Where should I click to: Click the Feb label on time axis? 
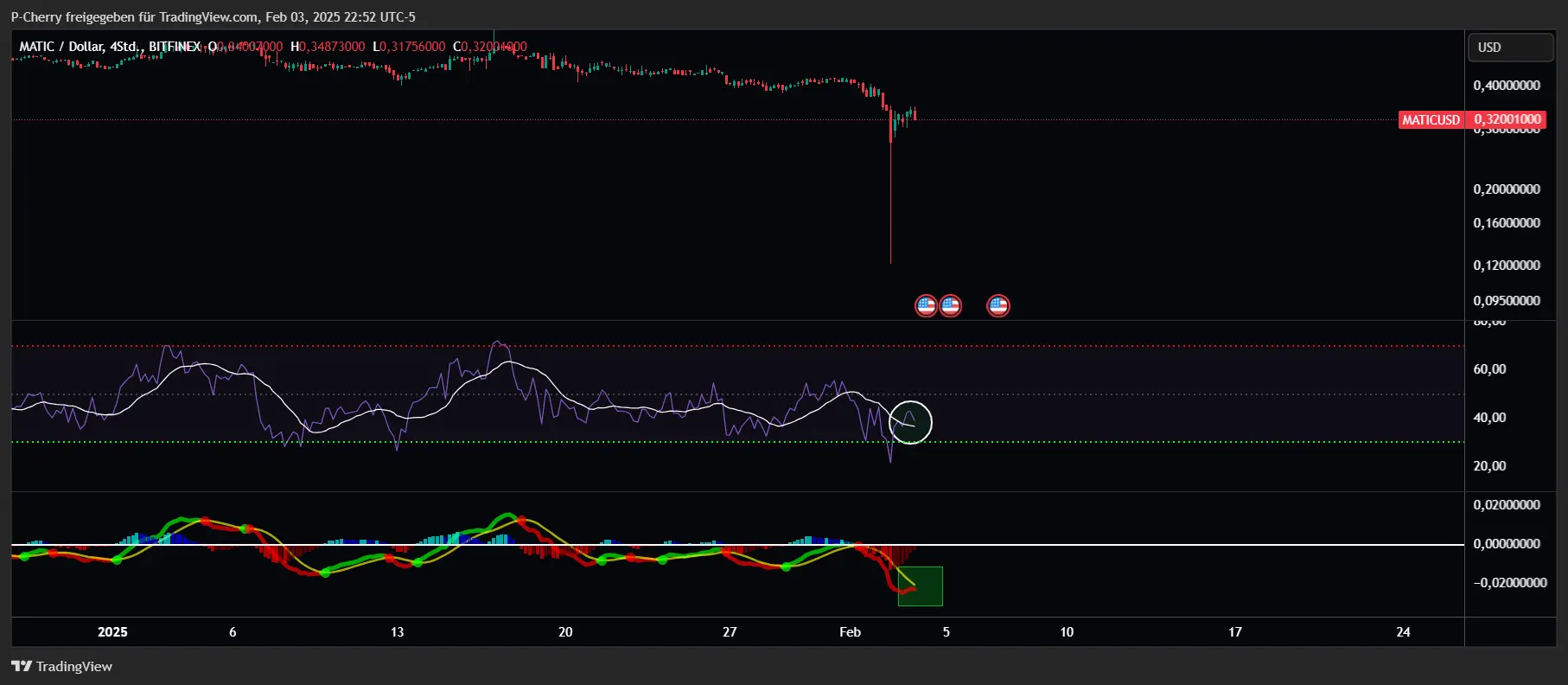[850, 632]
